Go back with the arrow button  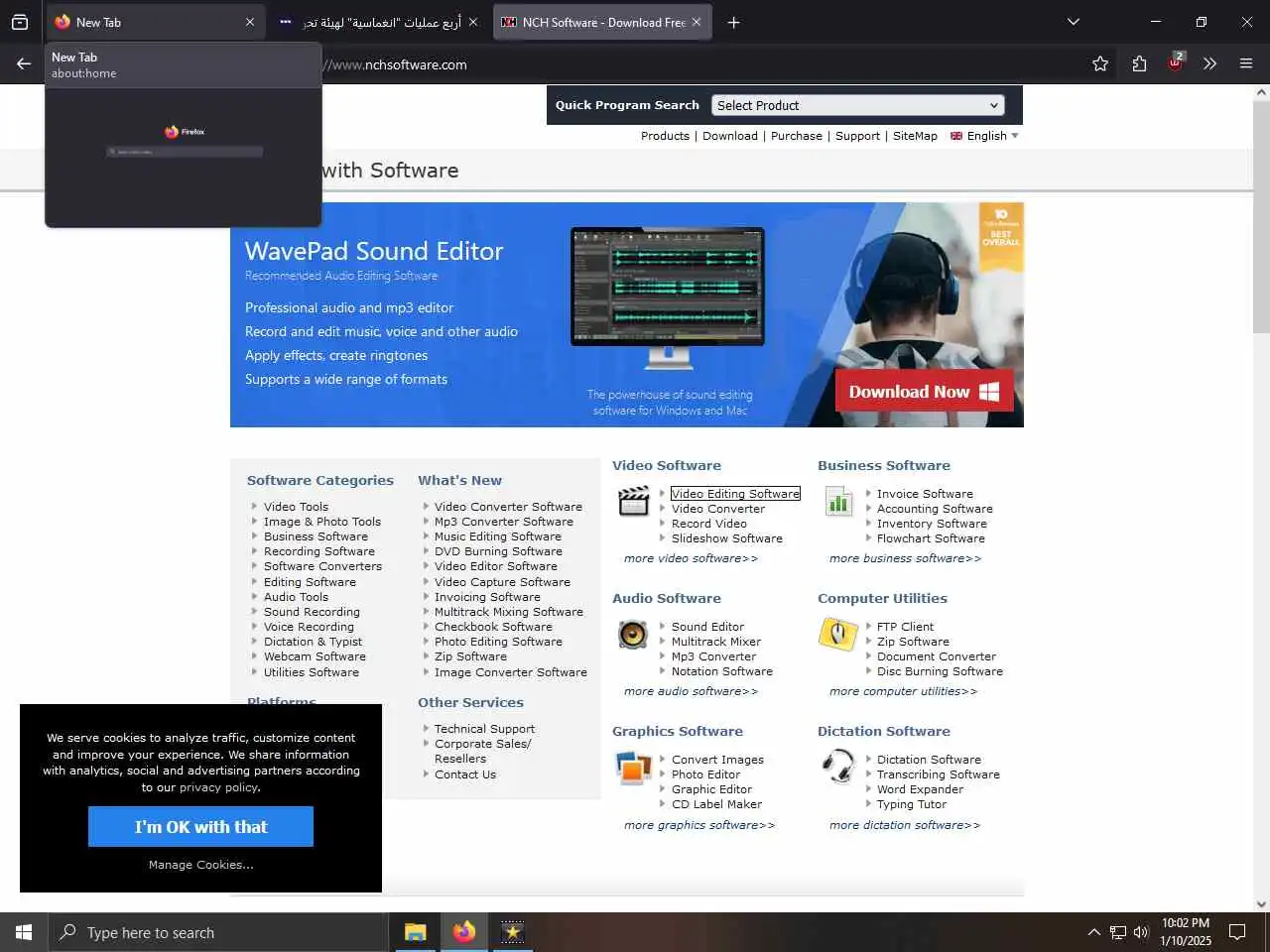click(24, 63)
